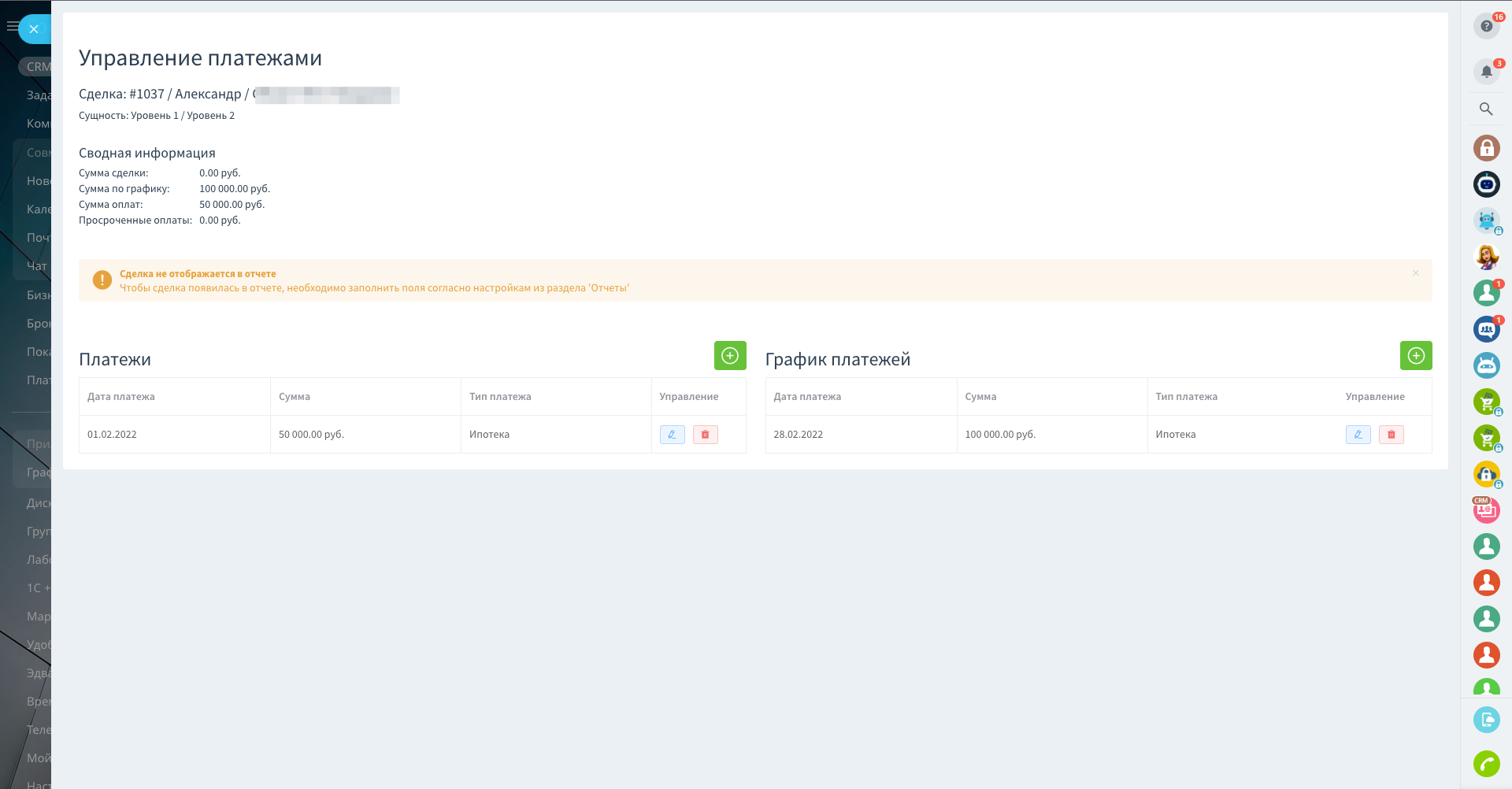
Task: Open the notifications bell
Action: tap(1486, 72)
